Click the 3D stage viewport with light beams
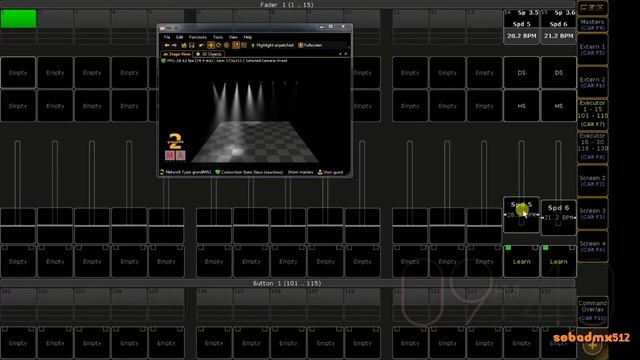640x360 pixels. [254, 116]
